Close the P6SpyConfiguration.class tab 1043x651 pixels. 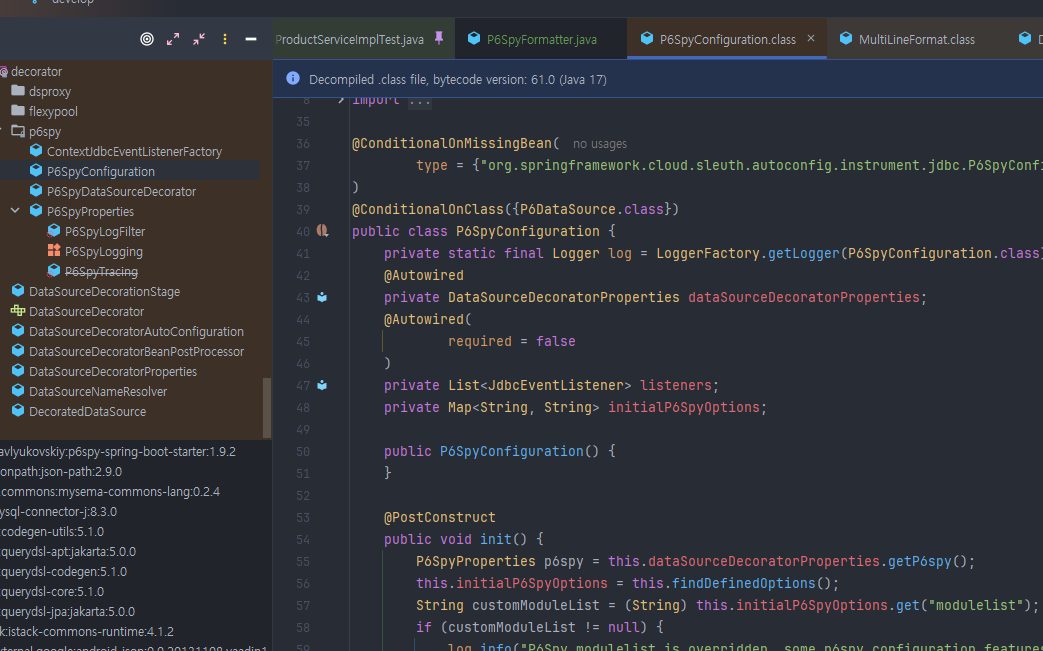click(811, 39)
